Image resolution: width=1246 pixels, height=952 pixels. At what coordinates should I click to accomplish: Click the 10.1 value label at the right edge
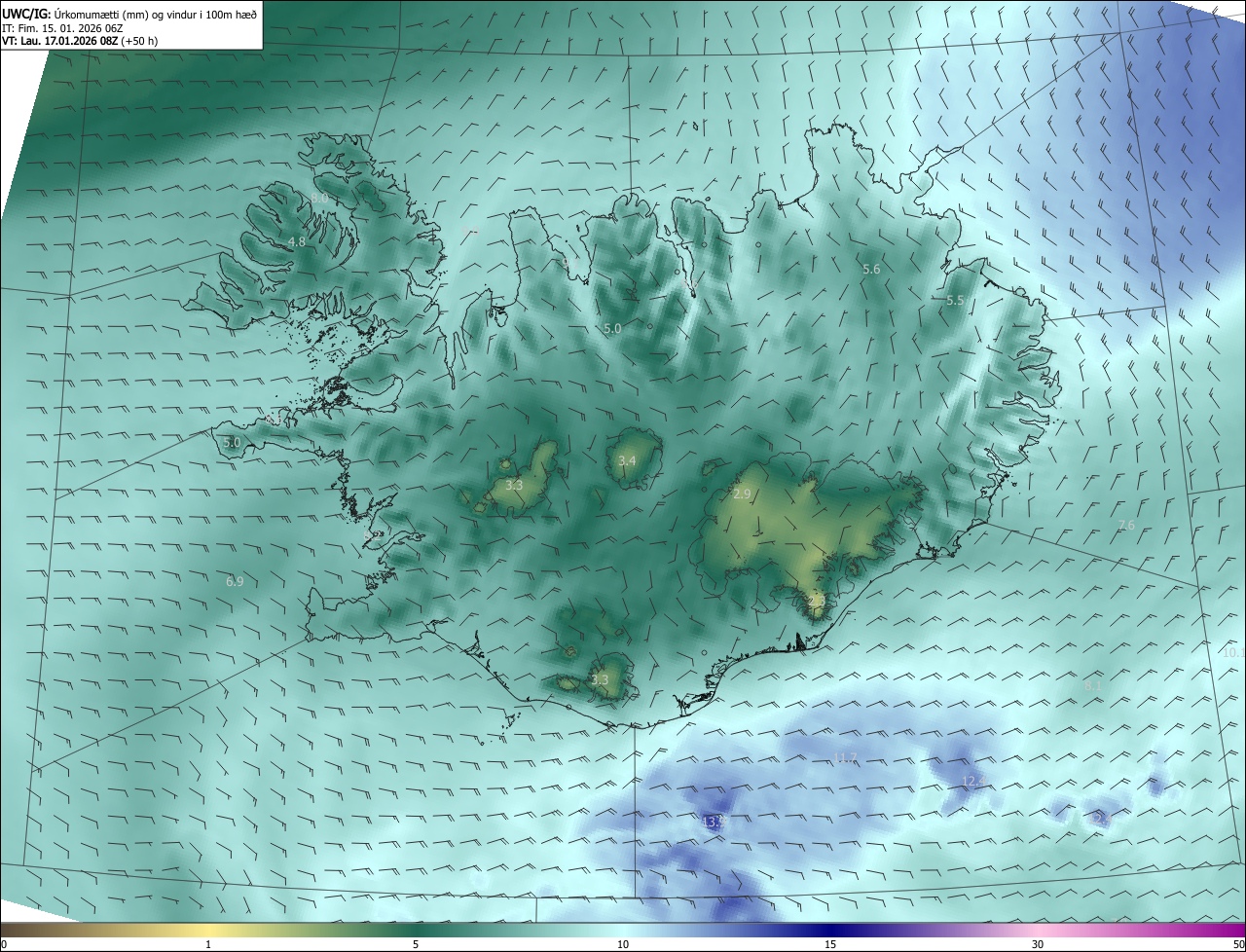click(1233, 652)
